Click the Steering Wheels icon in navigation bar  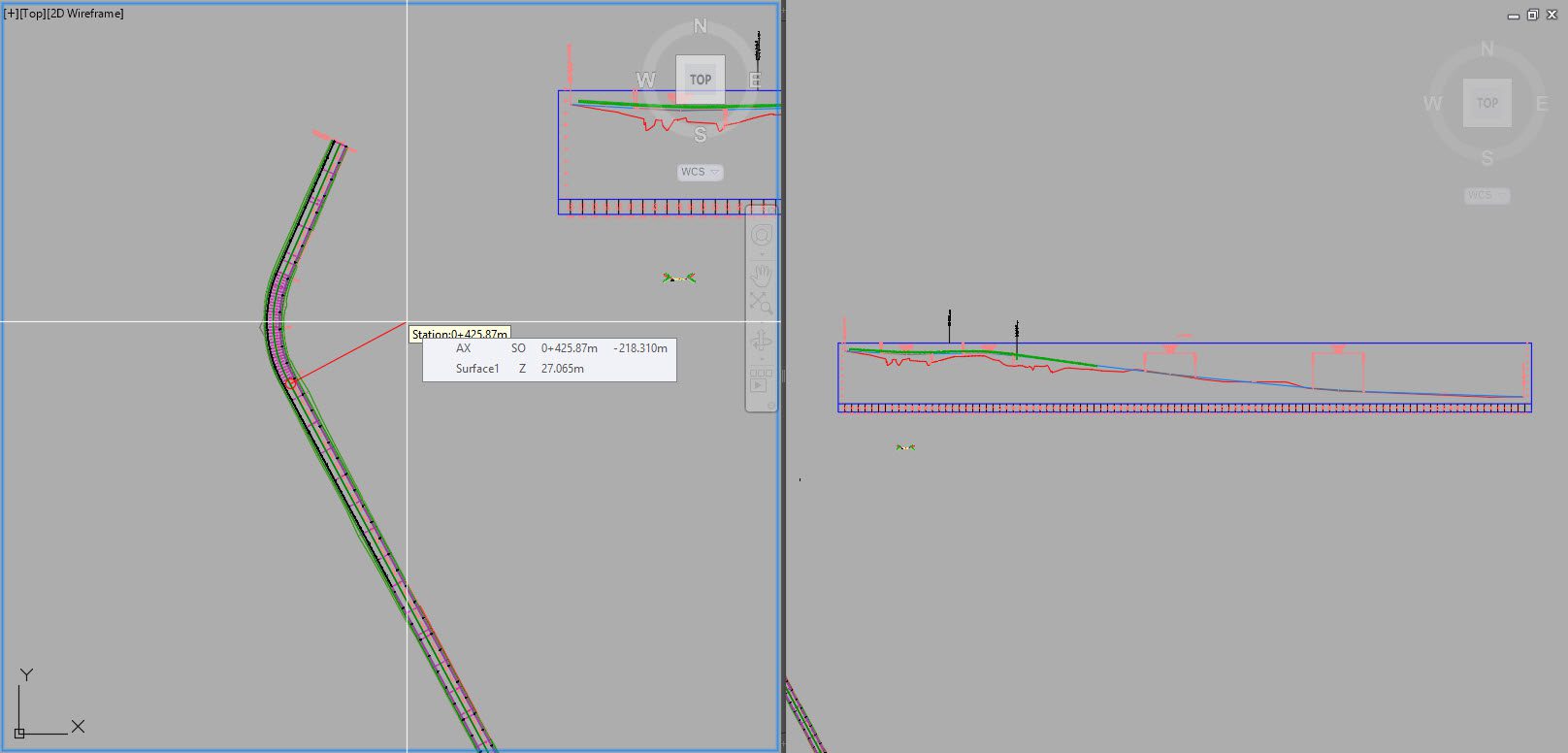[762, 236]
